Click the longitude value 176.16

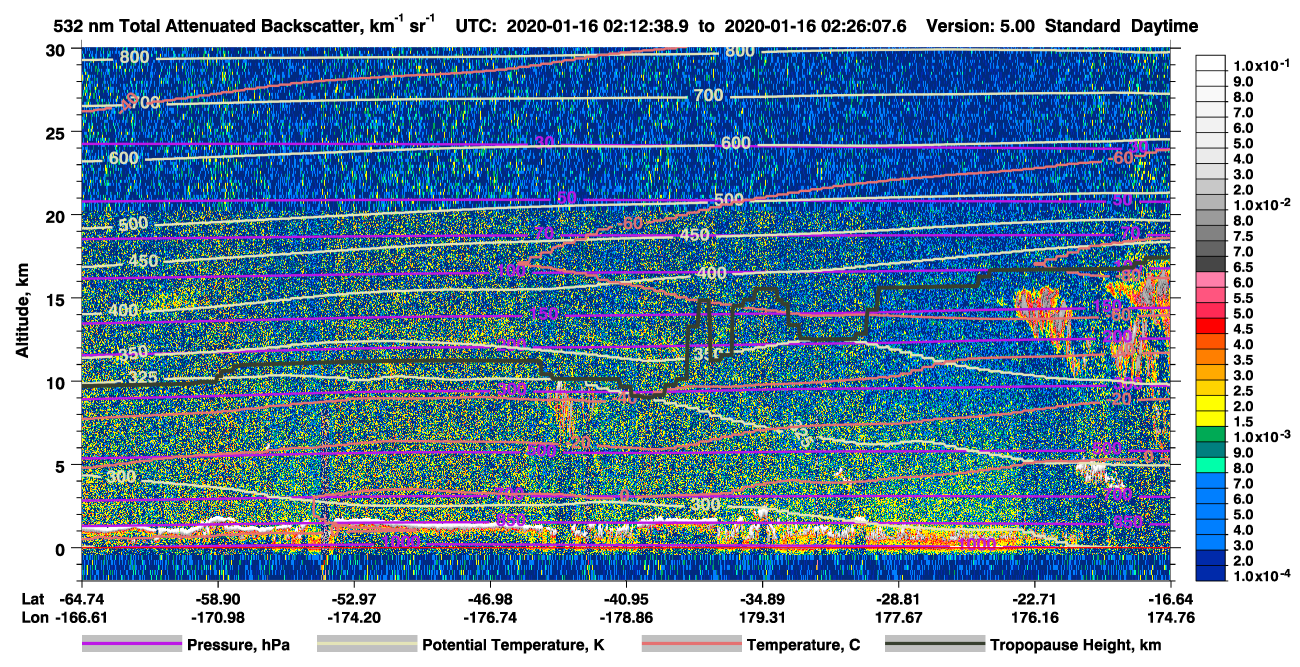(1036, 618)
